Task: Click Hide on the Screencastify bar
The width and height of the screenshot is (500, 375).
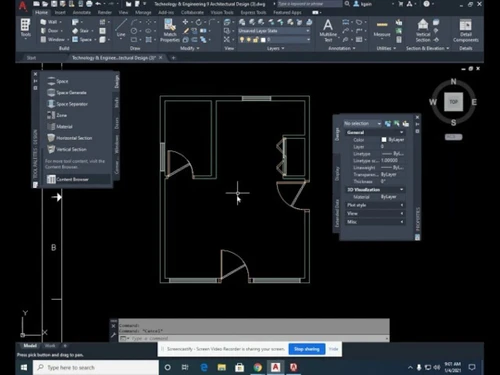Action: [333, 349]
